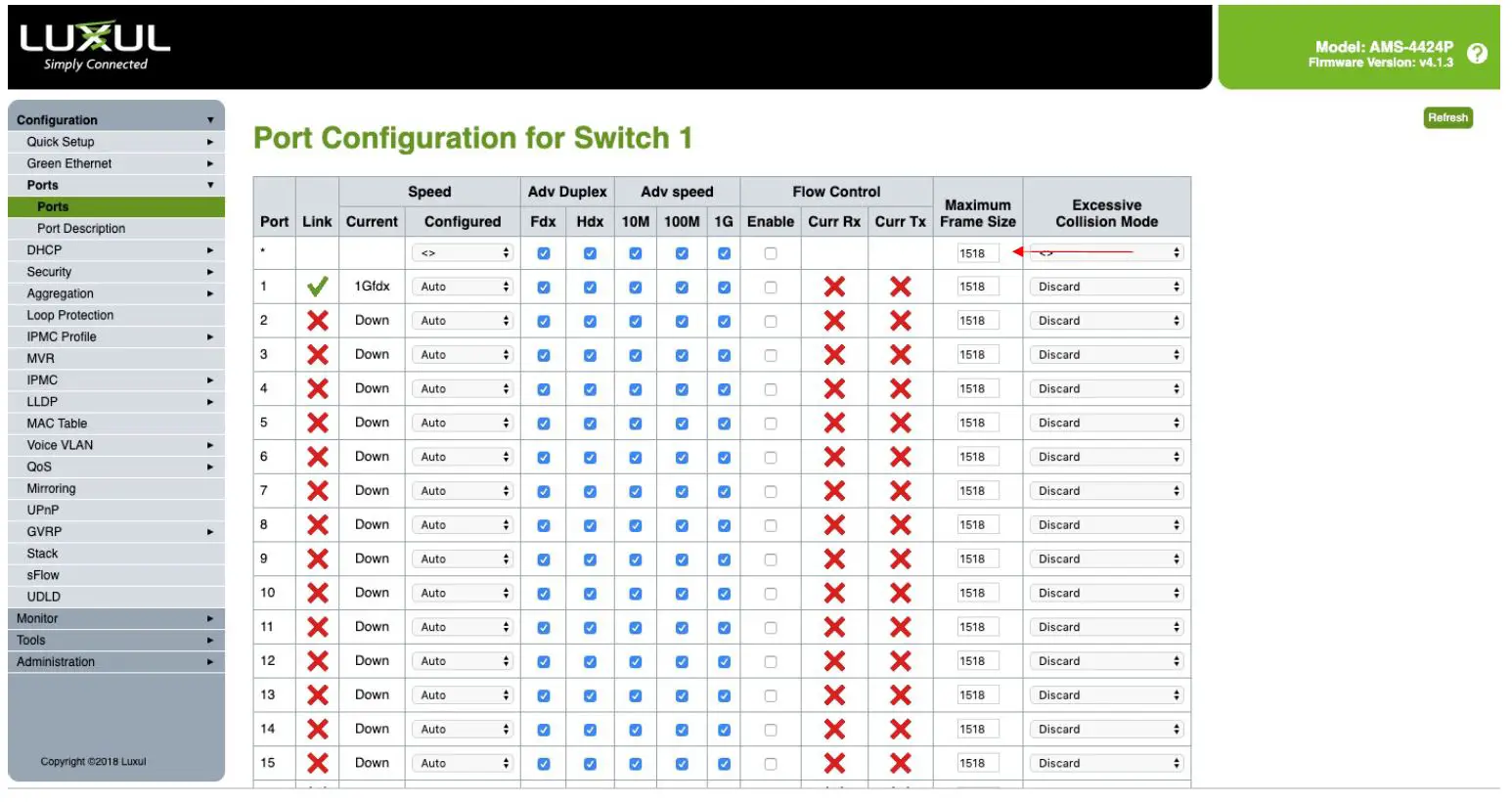Select the Ports sub-item highlighted in green
The height and width of the screenshot is (803, 1512).
point(116,206)
